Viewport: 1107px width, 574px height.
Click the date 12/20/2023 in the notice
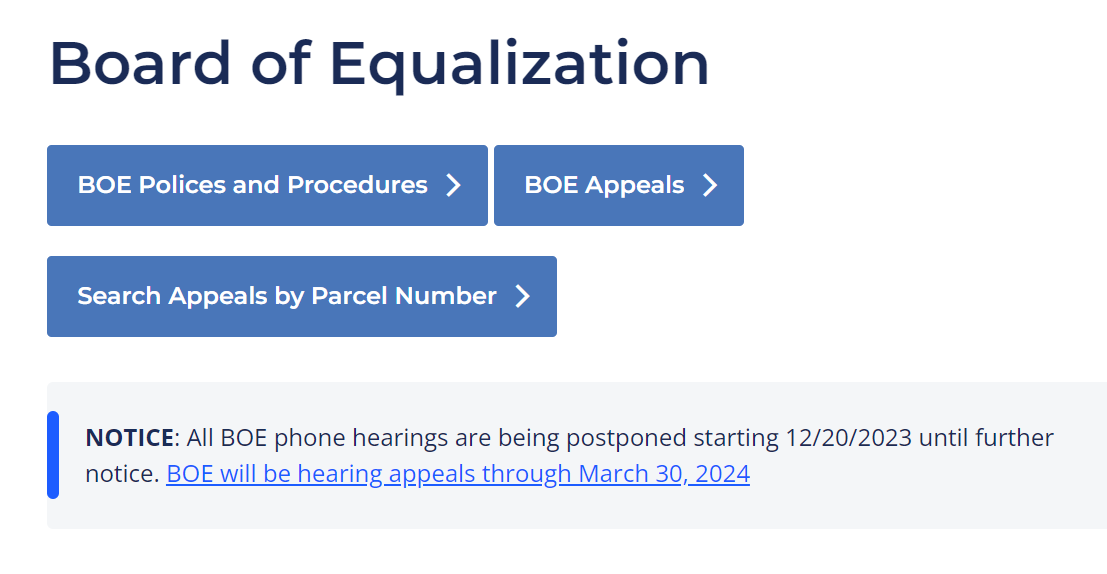tap(848, 438)
